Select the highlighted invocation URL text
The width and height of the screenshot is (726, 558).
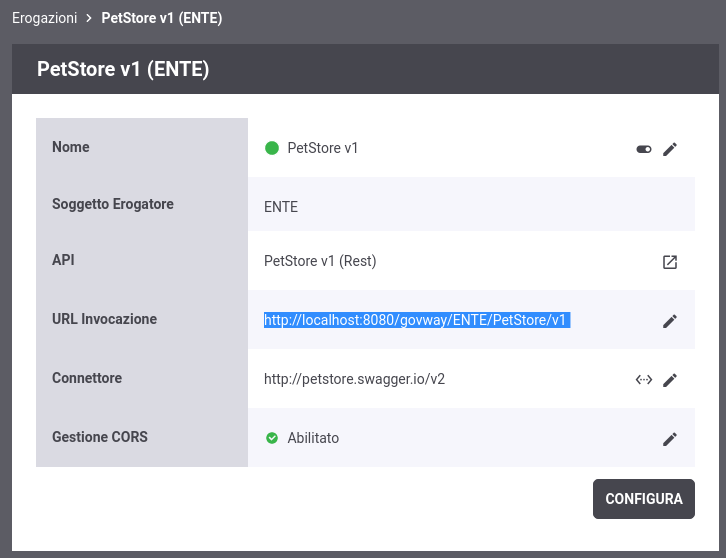click(x=417, y=320)
